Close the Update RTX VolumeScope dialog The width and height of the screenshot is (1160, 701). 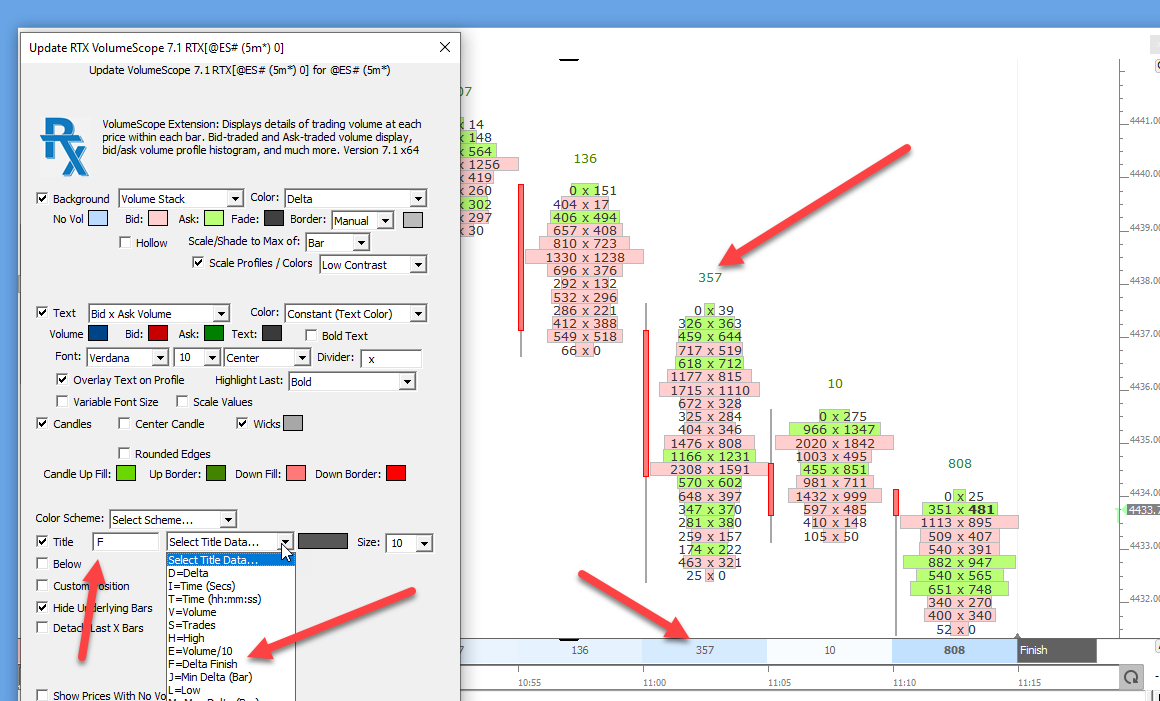(445, 47)
